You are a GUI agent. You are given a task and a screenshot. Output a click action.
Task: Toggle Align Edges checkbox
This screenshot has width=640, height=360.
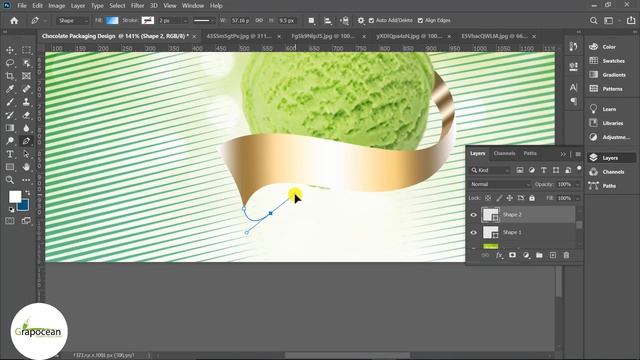click(x=420, y=20)
